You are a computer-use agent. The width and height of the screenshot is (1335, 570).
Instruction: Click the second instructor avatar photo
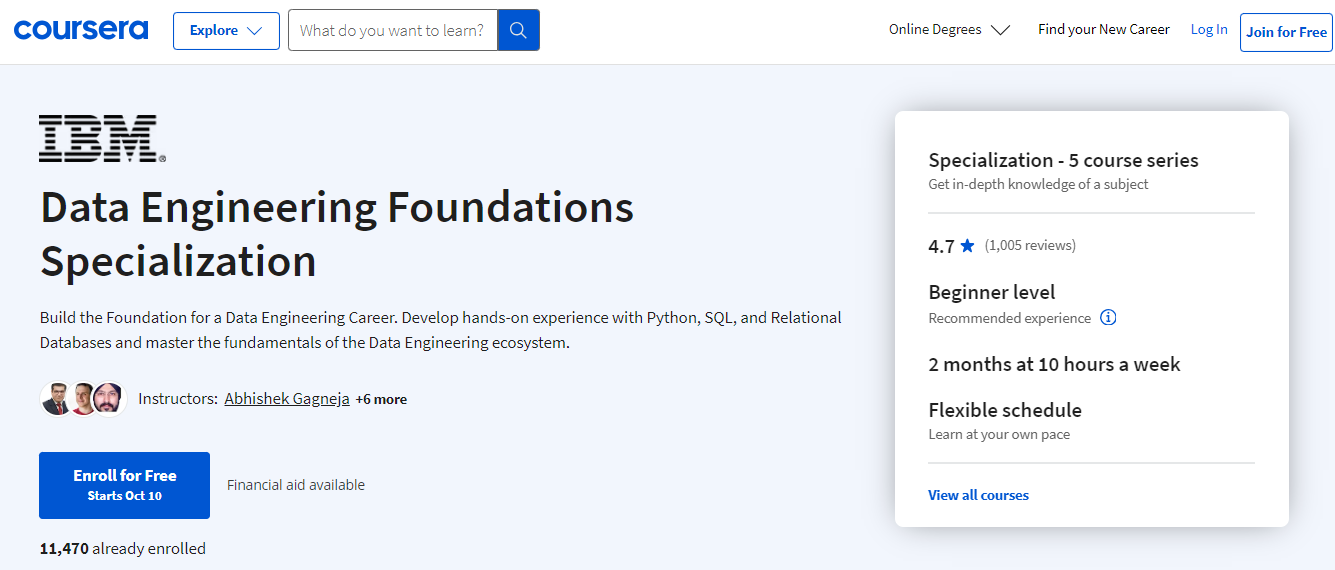coord(83,399)
